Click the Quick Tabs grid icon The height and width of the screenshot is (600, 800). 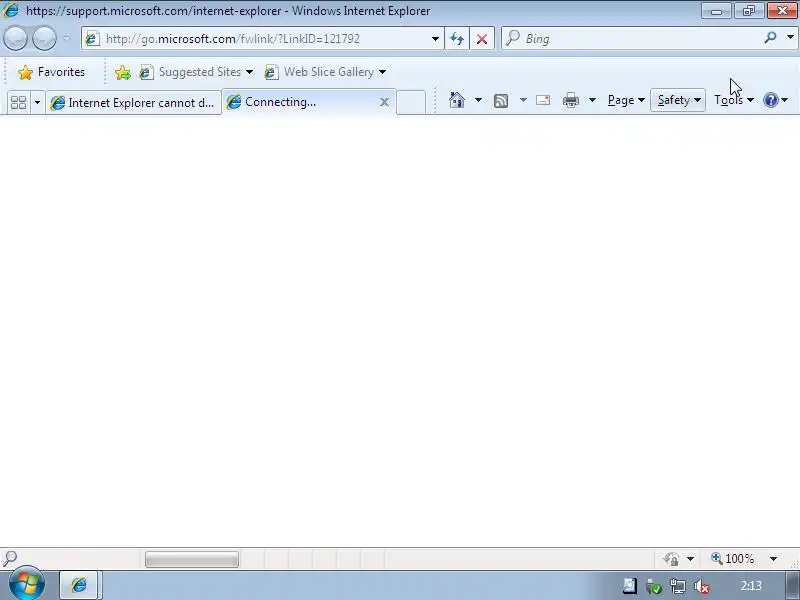tap(18, 102)
